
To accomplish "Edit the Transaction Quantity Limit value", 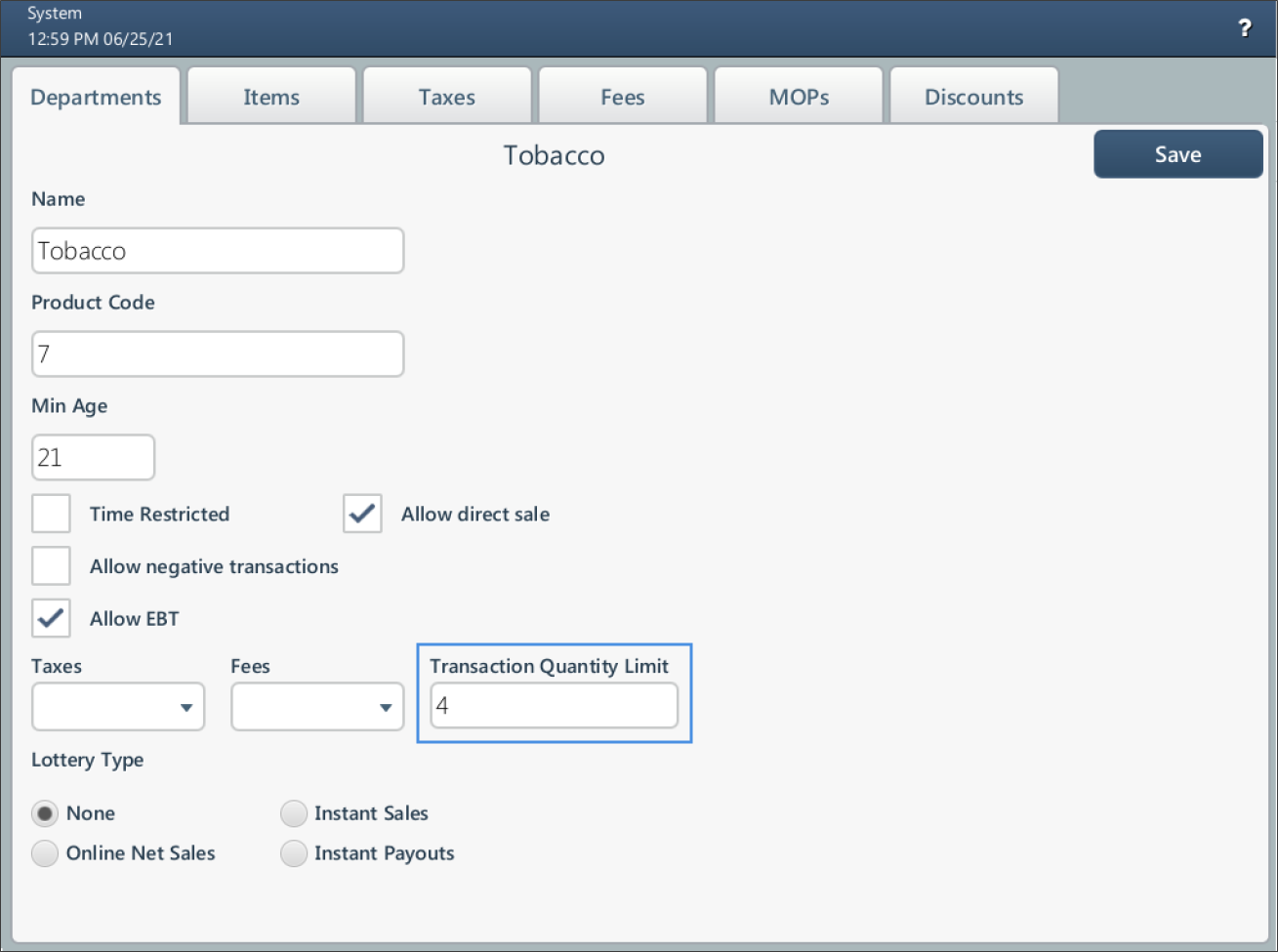I will 554,705.
